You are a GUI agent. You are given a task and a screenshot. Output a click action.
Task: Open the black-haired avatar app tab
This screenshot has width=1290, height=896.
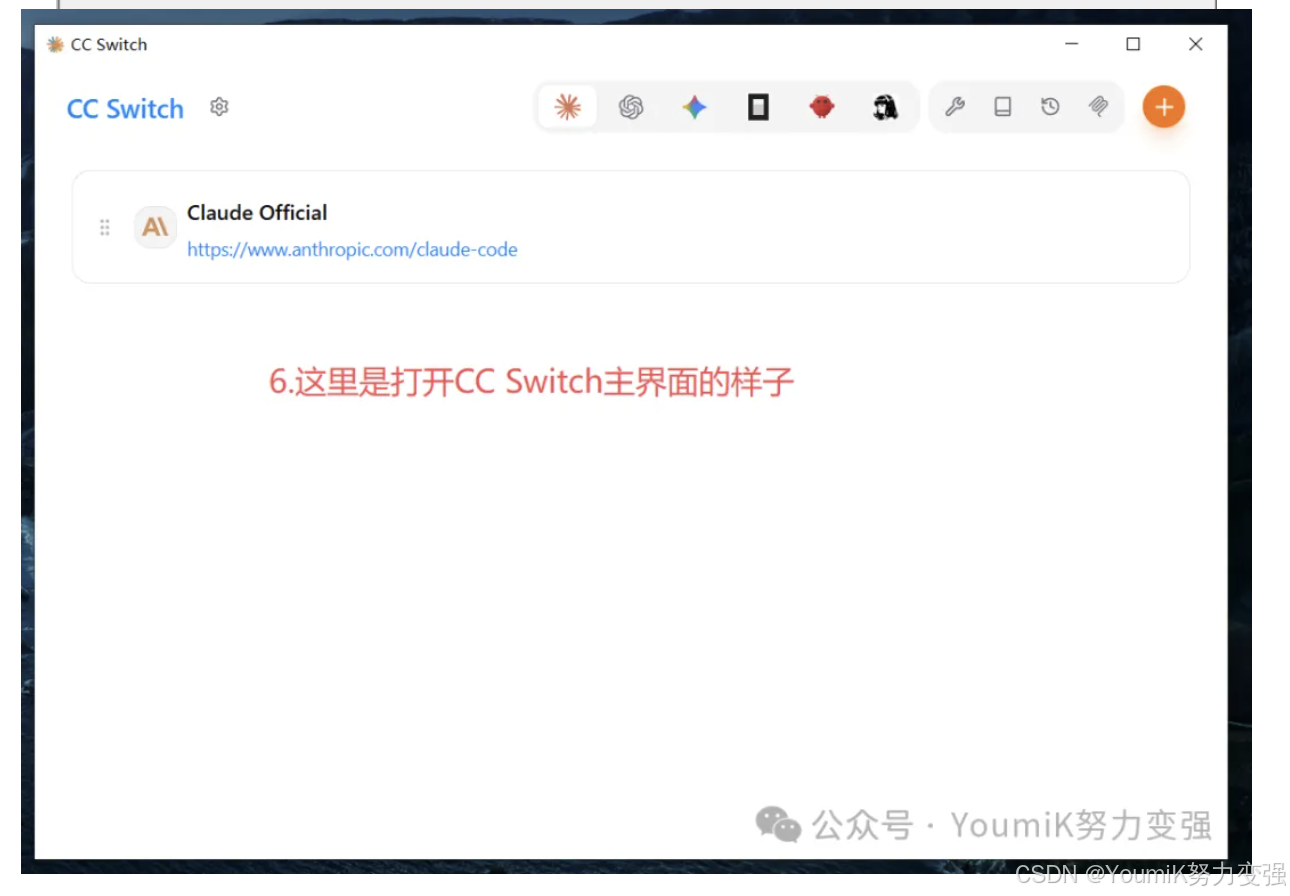pos(885,107)
